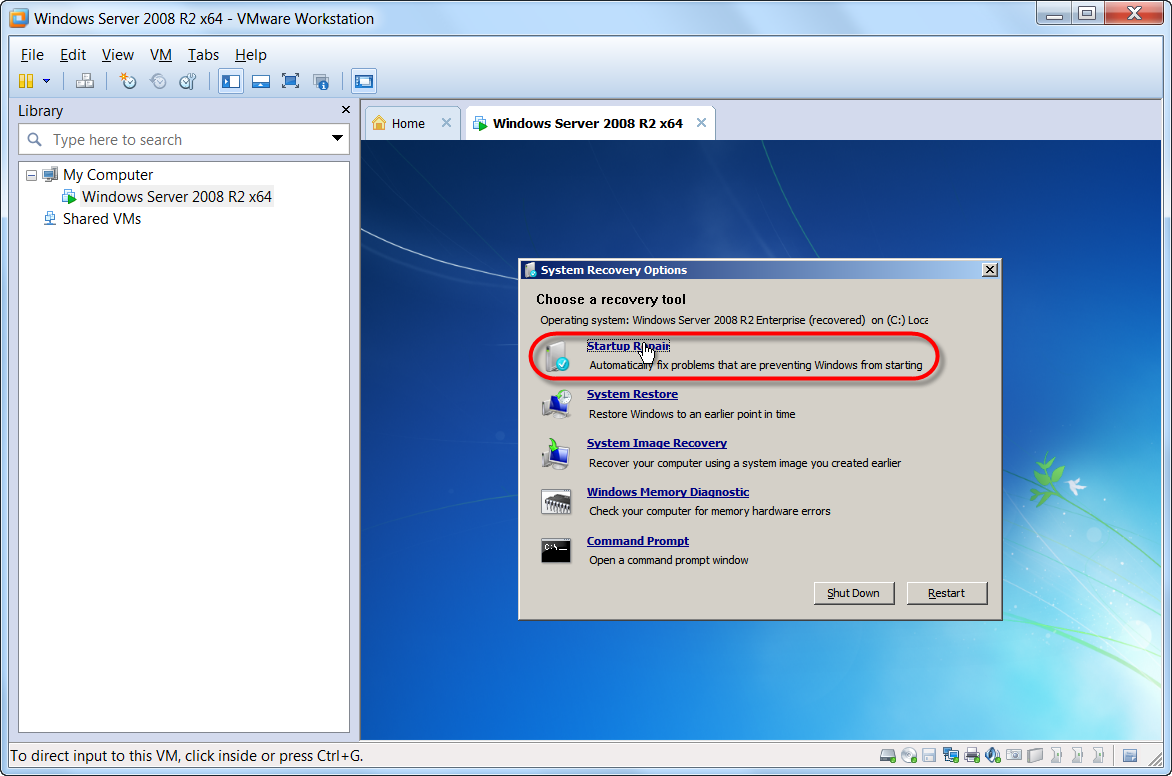Close the System Recovery Options dialog
The image size is (1172, 776).
click(x=990, y=269)
